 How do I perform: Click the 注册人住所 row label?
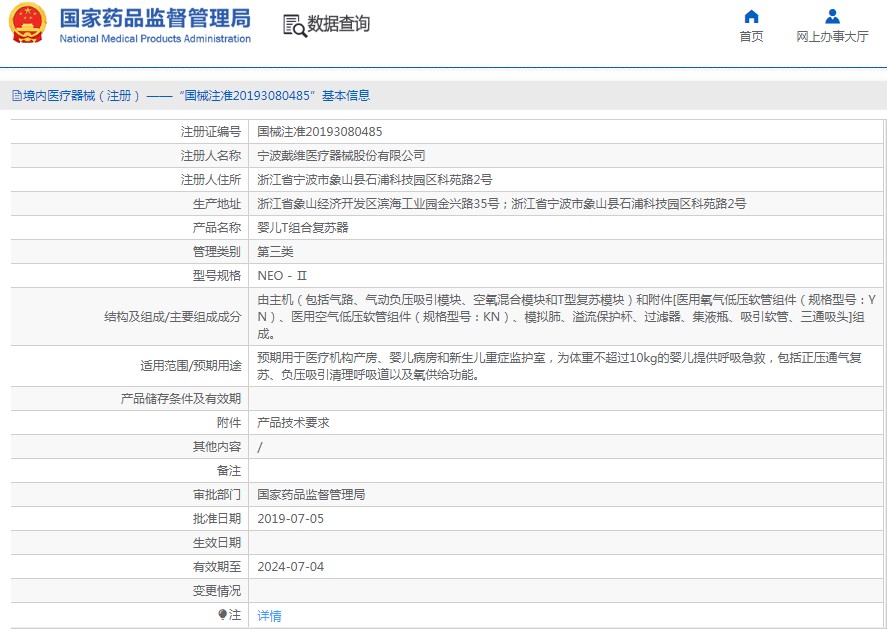211,180
